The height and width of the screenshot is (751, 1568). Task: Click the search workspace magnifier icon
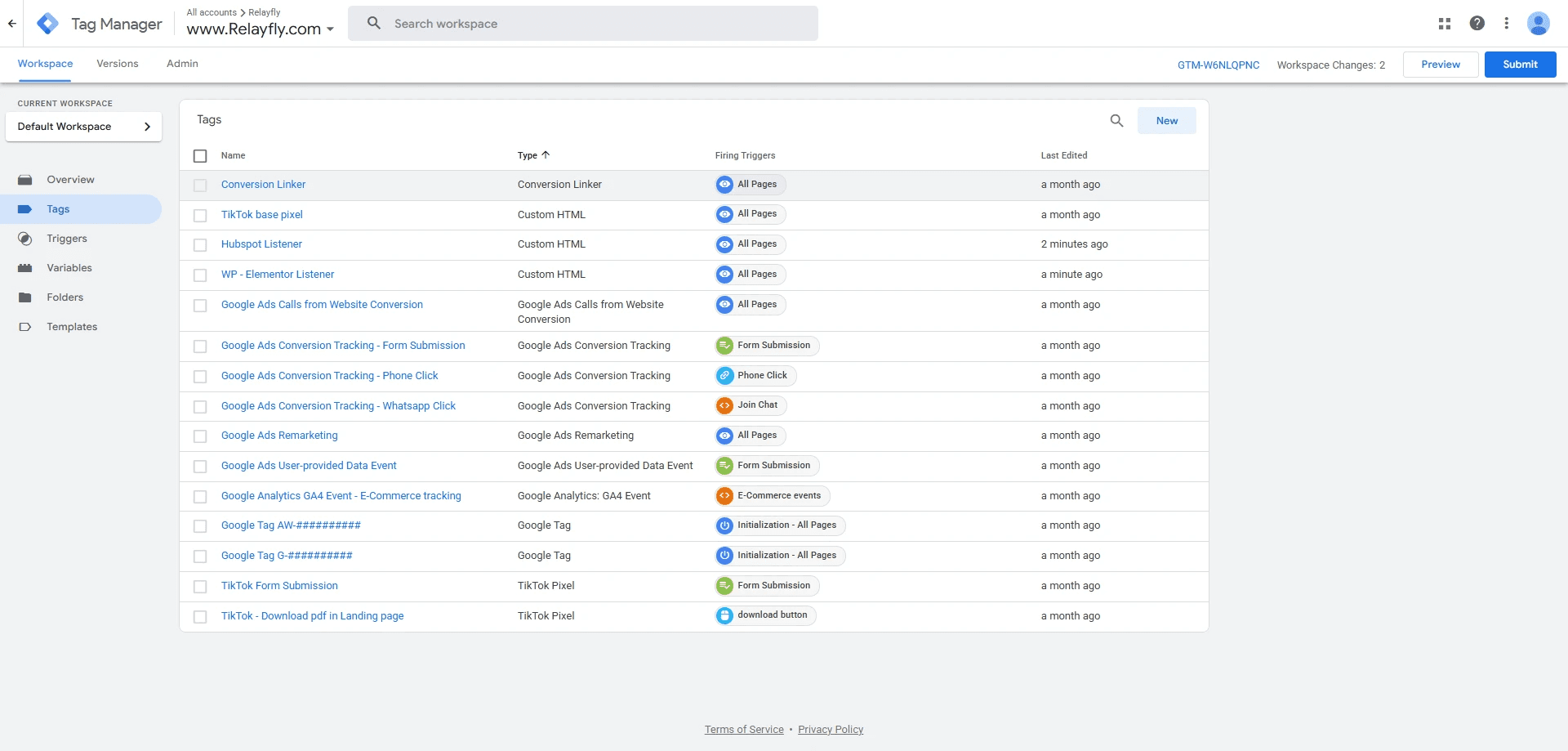tap(374, 24)
